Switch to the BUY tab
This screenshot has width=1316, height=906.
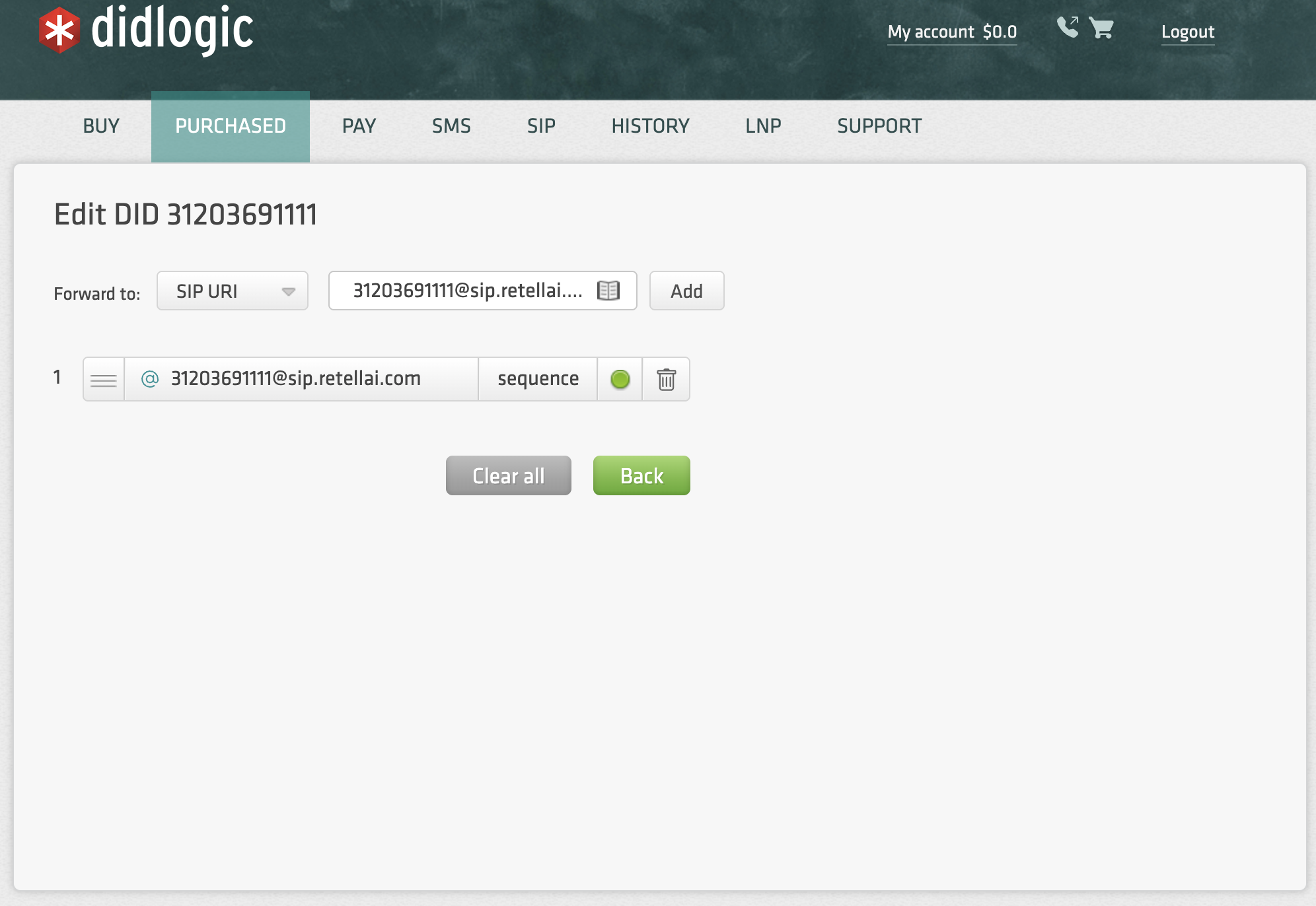click(x=101, y=126)
